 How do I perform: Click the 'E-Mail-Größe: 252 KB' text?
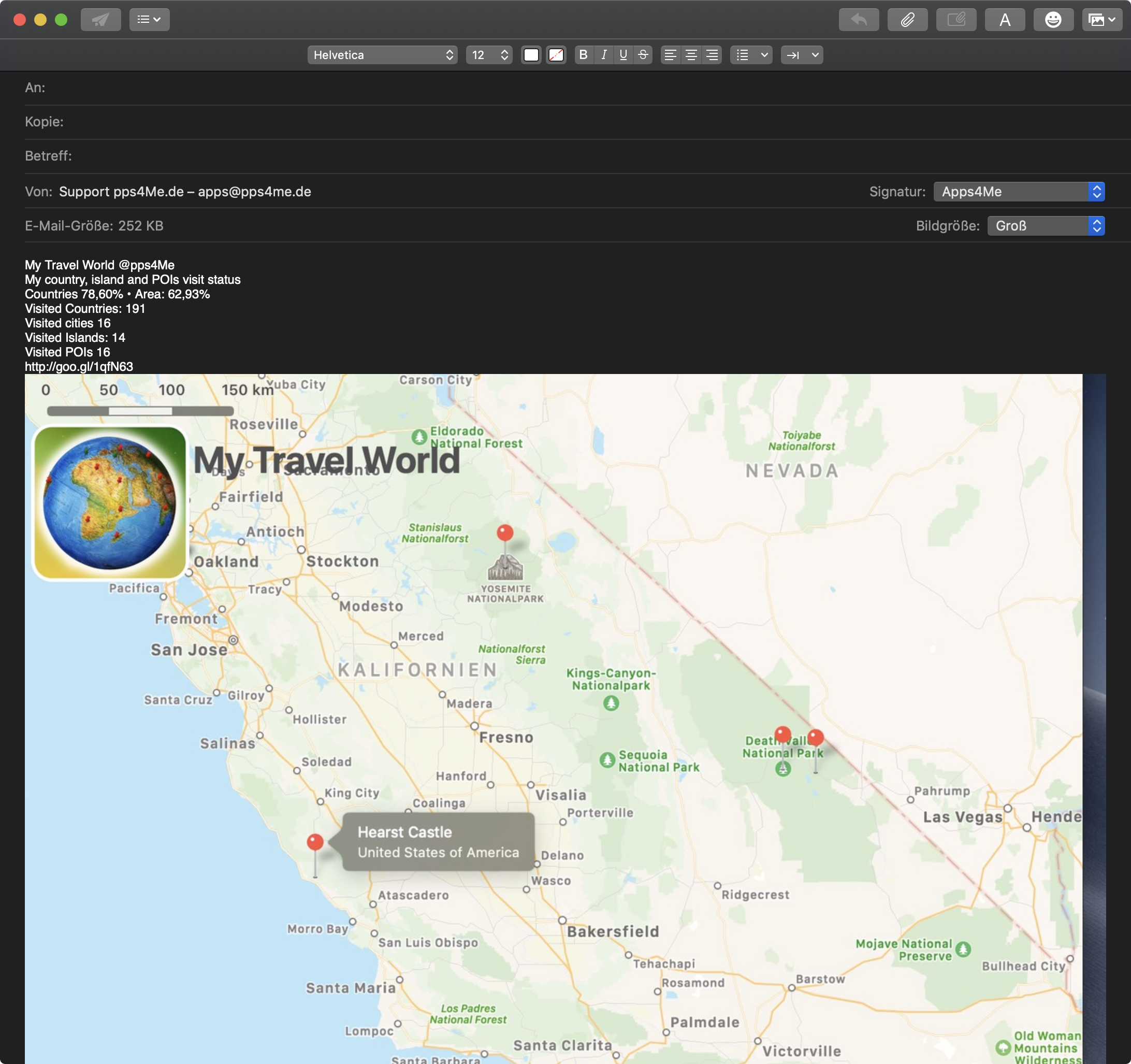coord(94,226)
